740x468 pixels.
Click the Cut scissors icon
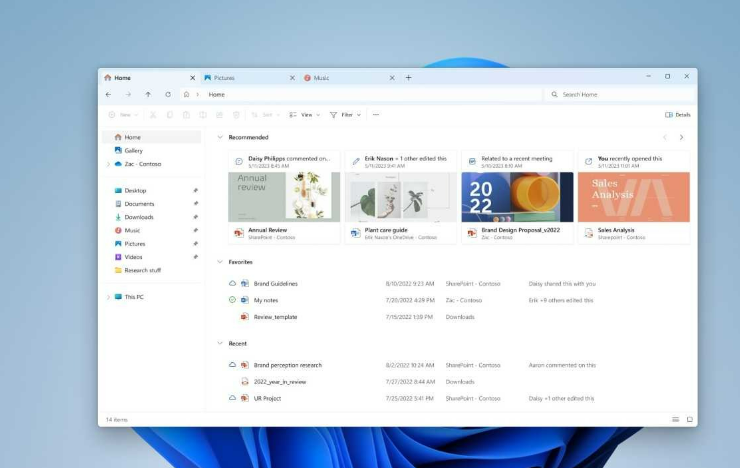pyautogui.click(x=153, y=115)
